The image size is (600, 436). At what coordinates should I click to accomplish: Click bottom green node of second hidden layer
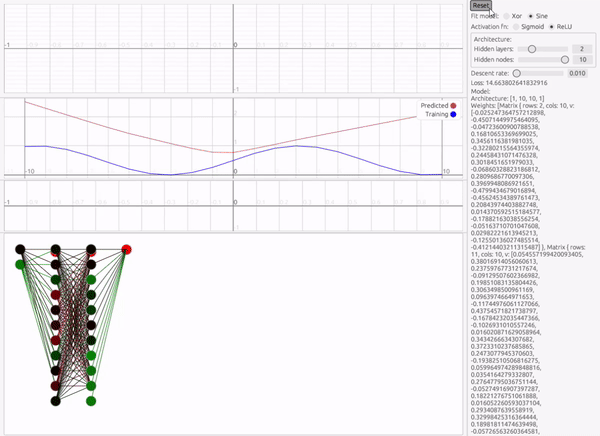[91, 401]
